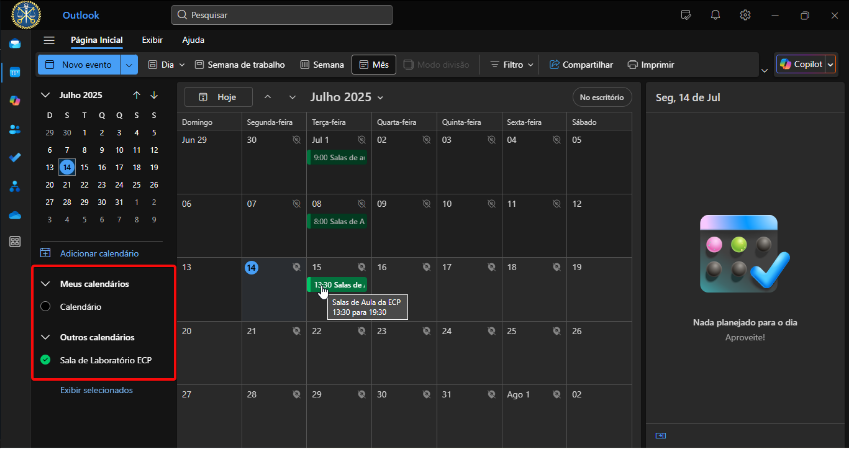Select day 21 in the mini calendar
The image size is (849, 450).
(x=67, y=185)
